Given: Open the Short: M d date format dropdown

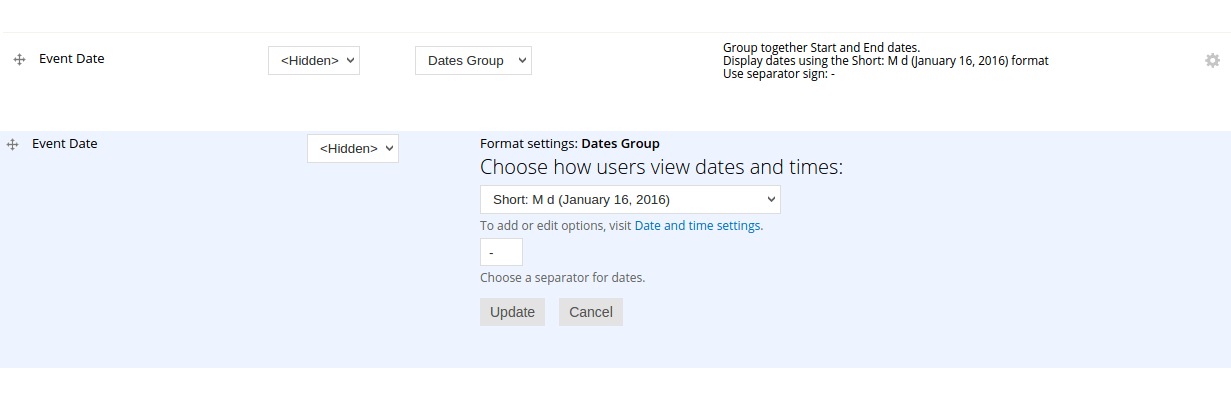Looking at the screenshot, I should click(x=630, y=199).
